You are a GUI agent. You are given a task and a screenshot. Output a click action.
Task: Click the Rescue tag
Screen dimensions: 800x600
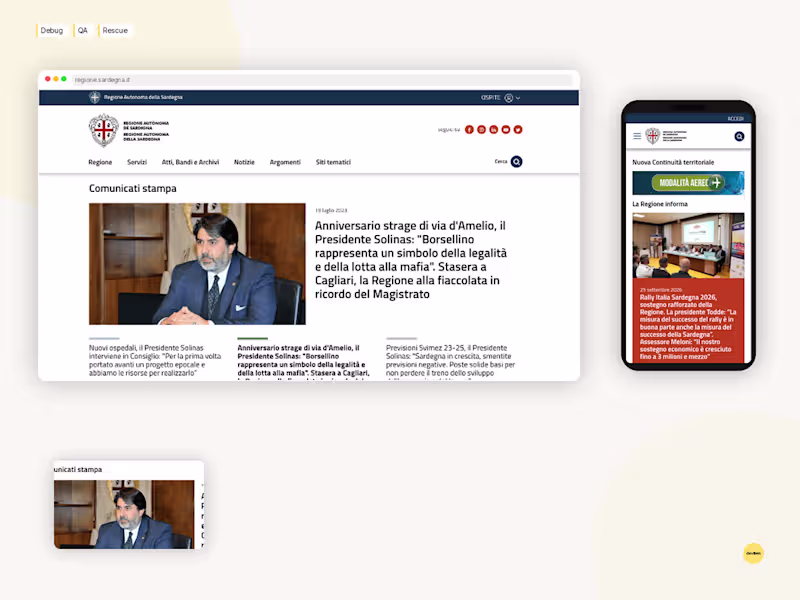coord(115,31)
